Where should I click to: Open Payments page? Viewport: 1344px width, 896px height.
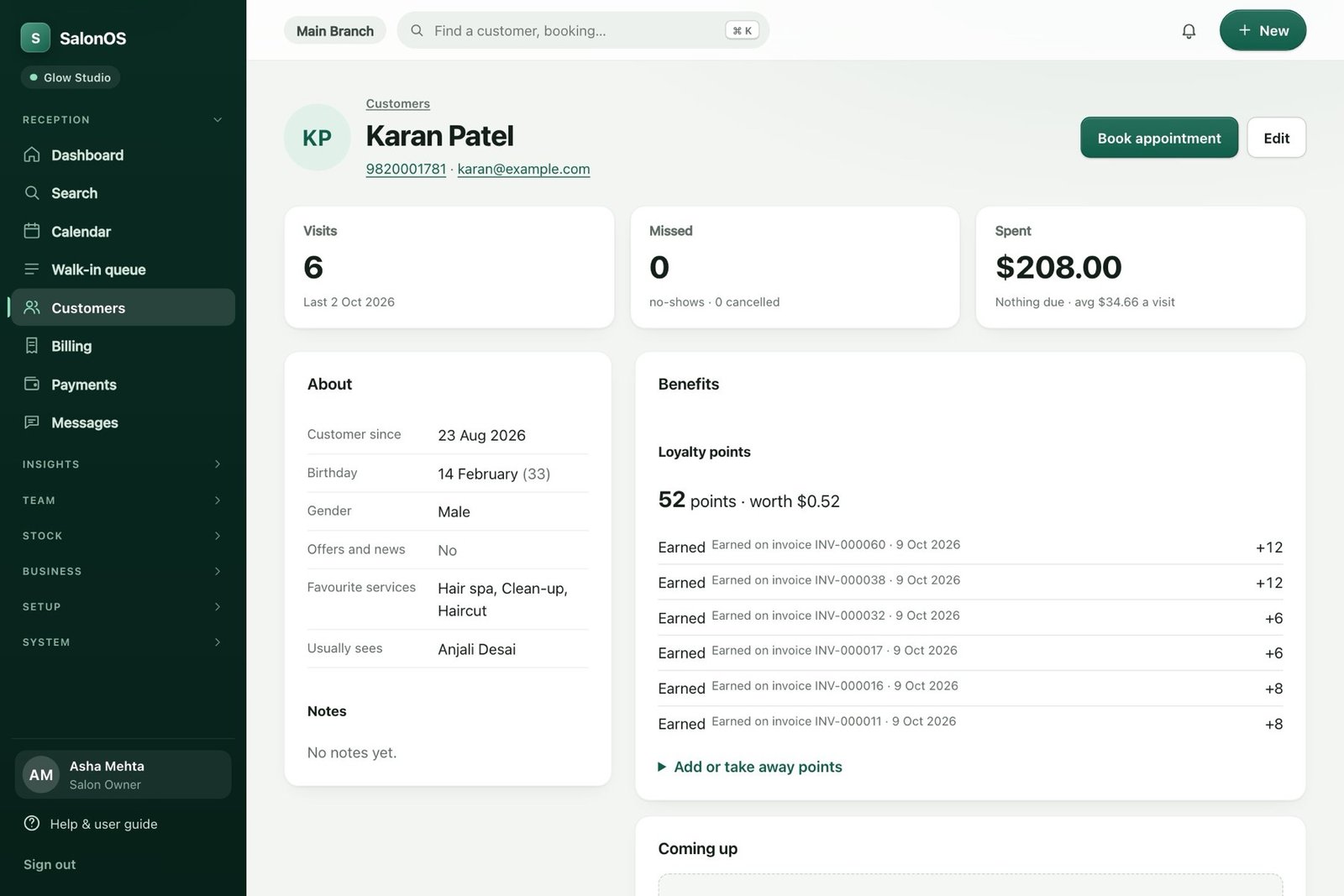click(123, 384)
